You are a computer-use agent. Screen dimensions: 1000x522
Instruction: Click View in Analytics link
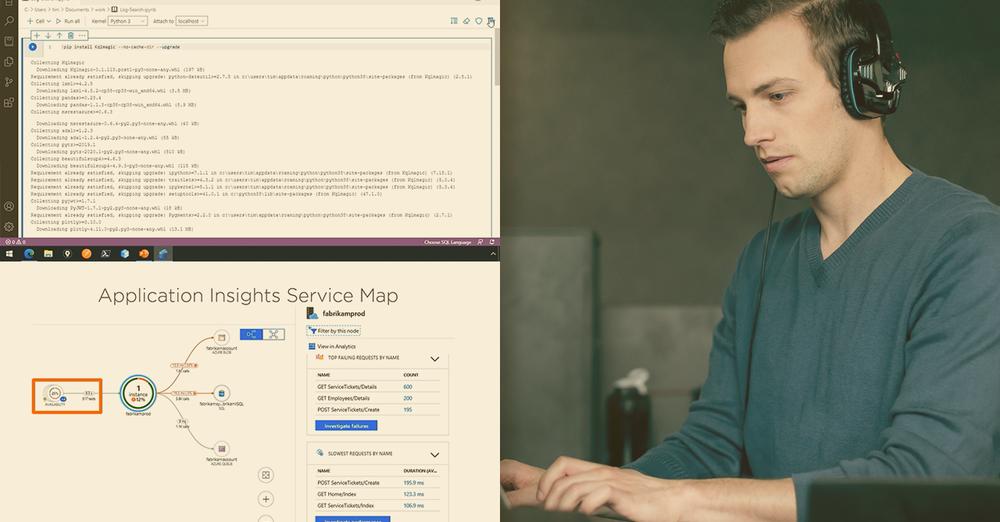point(332,347)
